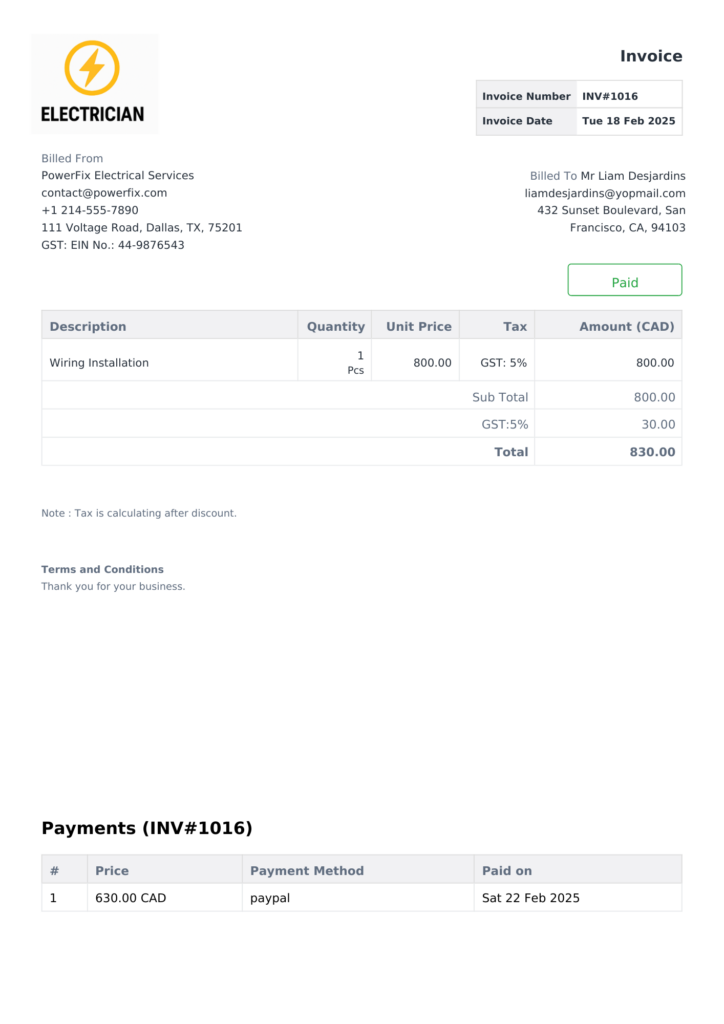This screenshot has height=1024, width=724.
Task: Select the Wiring Installation line item
Action: (x=99, y=362)
